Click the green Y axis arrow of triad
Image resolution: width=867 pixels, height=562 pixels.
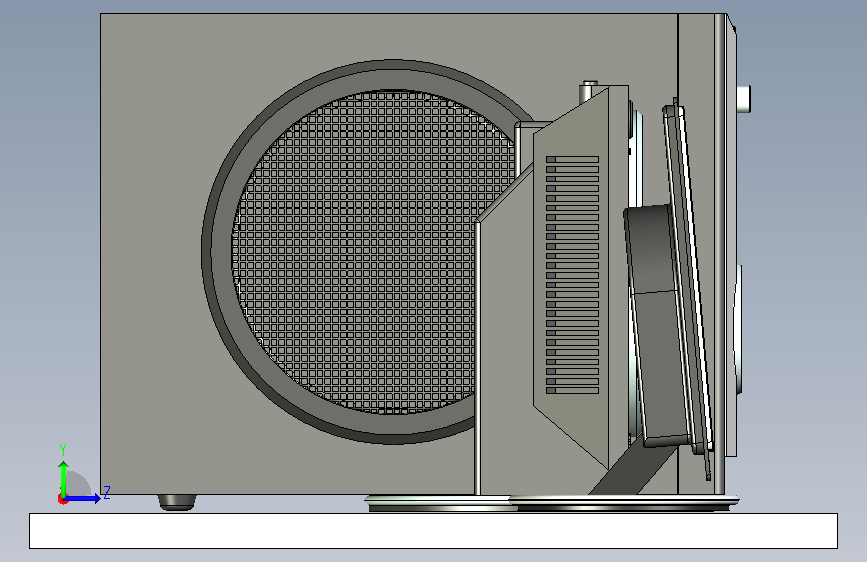pyautogui.click(x=64, y=479)
